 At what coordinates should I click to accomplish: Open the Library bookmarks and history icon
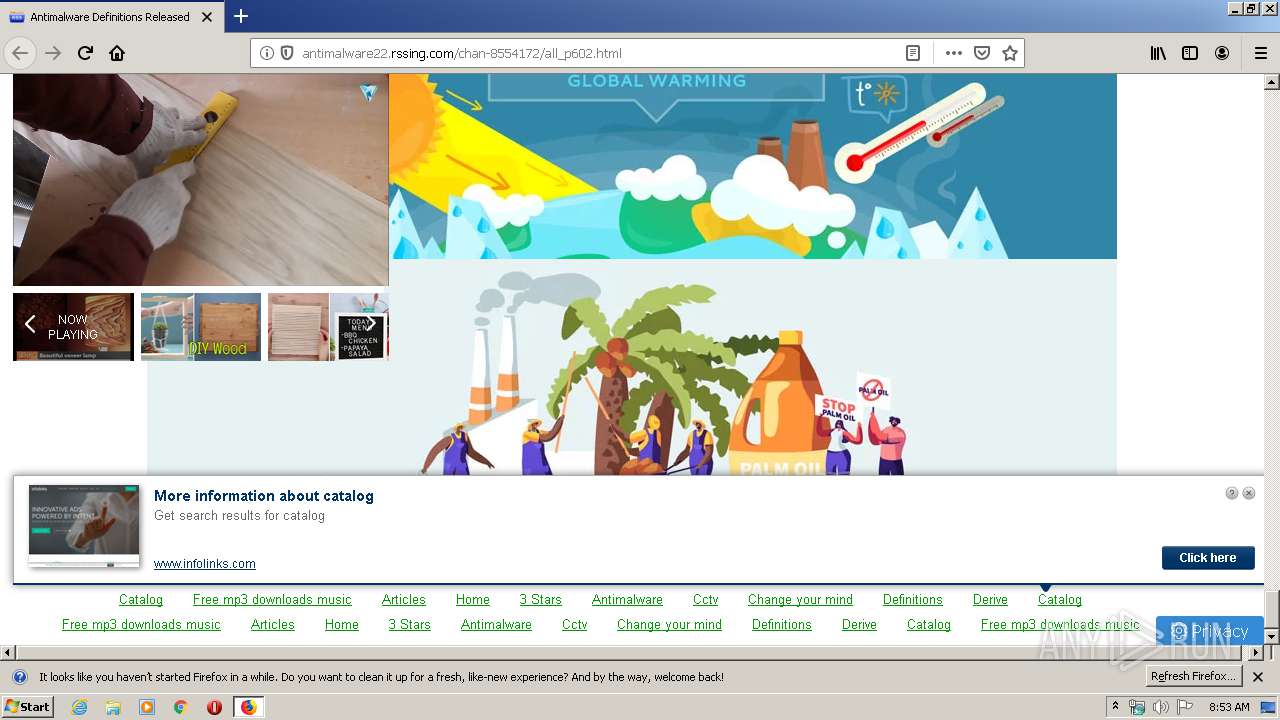pos(1158,53)
